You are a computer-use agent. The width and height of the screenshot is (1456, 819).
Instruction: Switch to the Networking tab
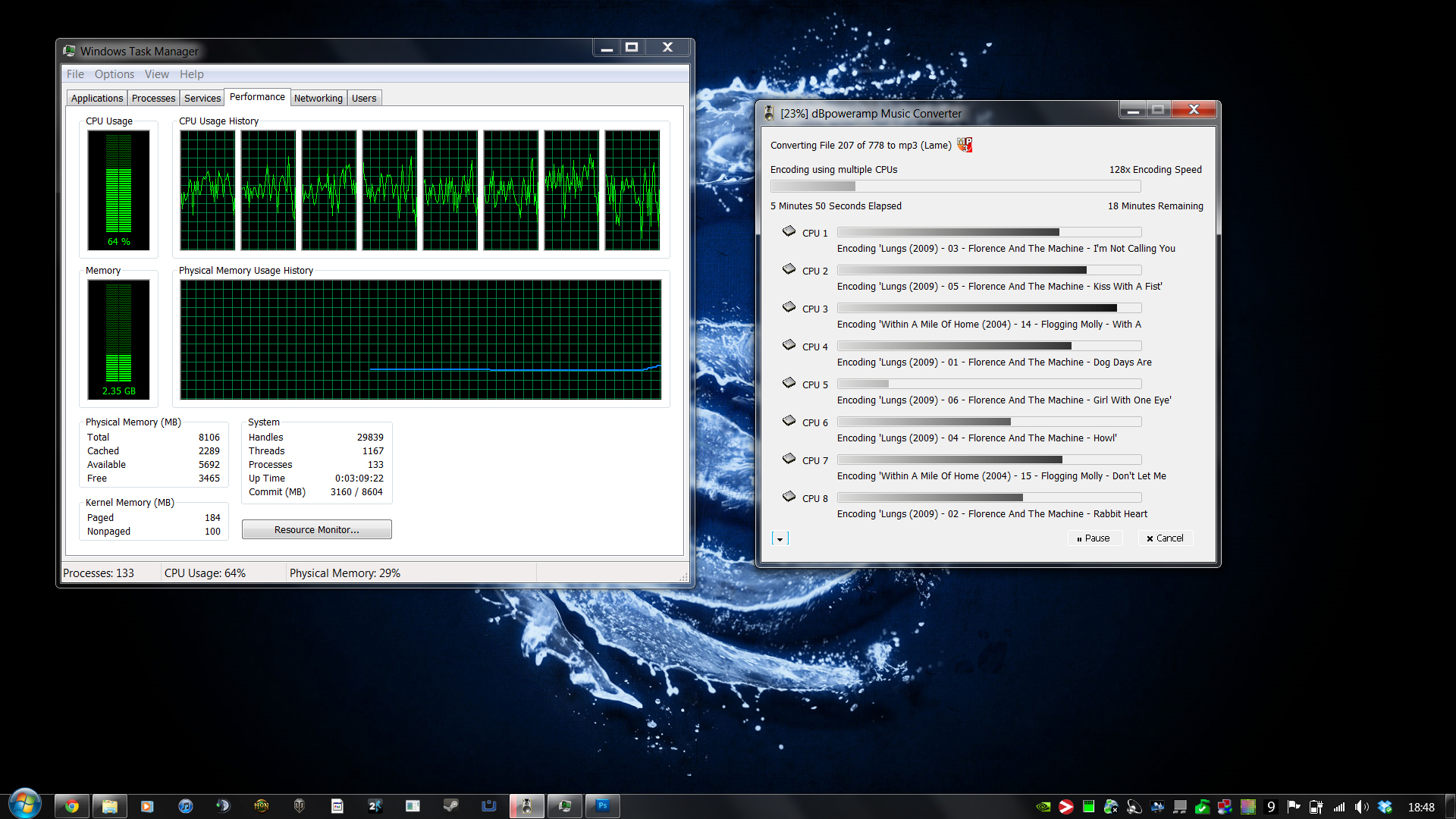coord(318,99)
